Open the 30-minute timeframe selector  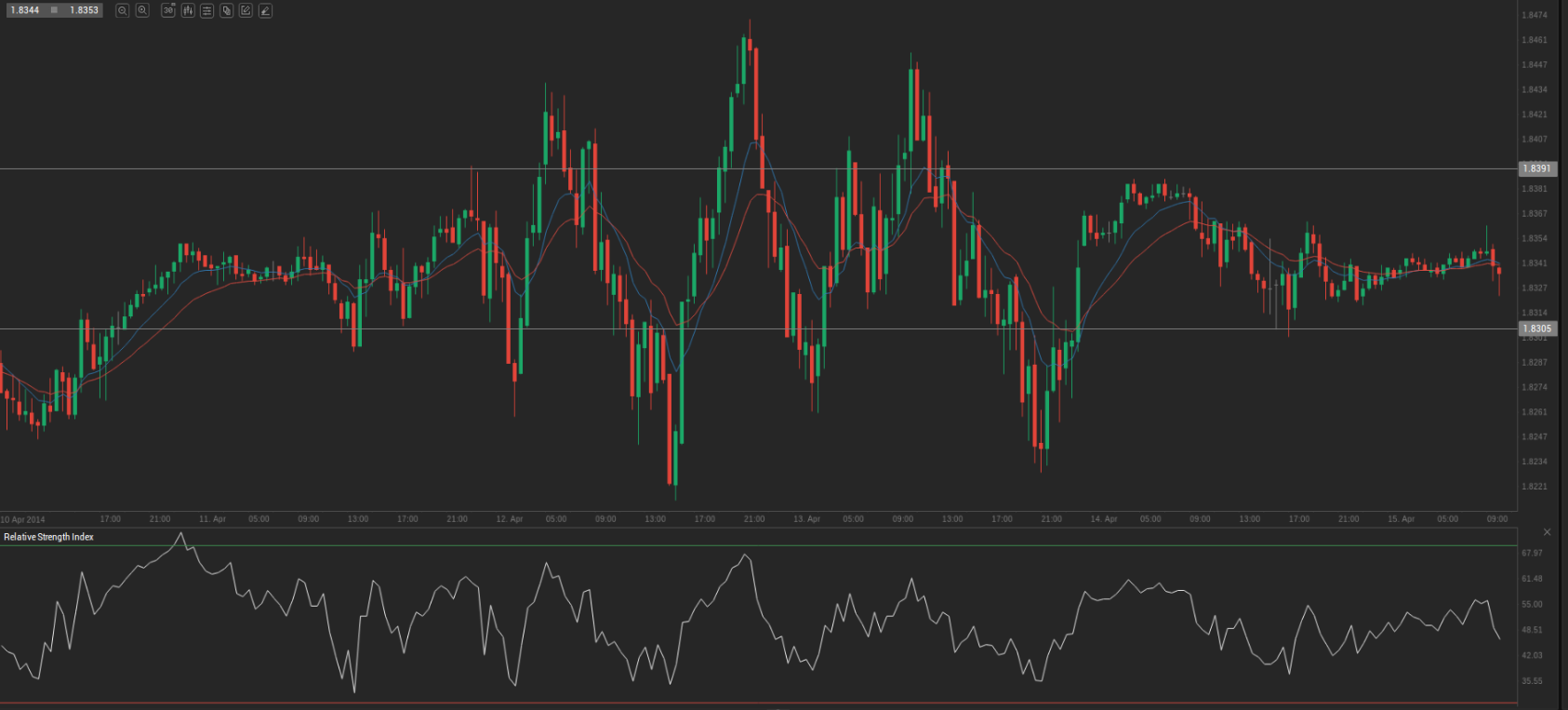coord(168,10)
